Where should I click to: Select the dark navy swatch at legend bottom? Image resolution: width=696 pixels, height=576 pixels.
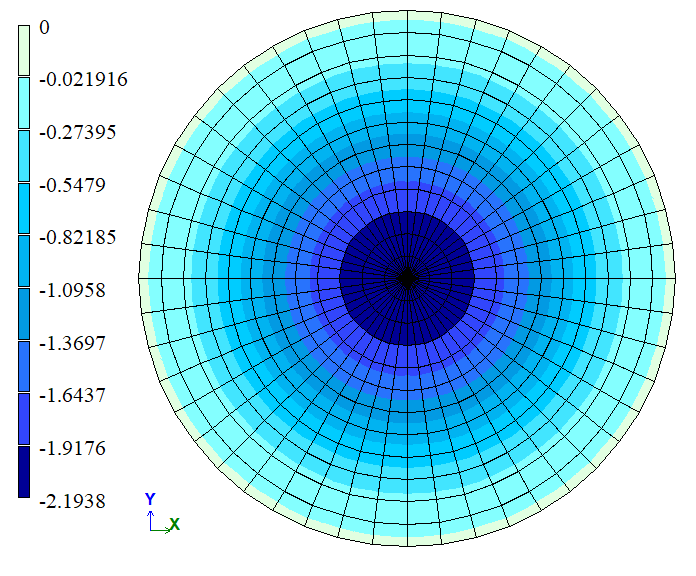pos(25,472)
